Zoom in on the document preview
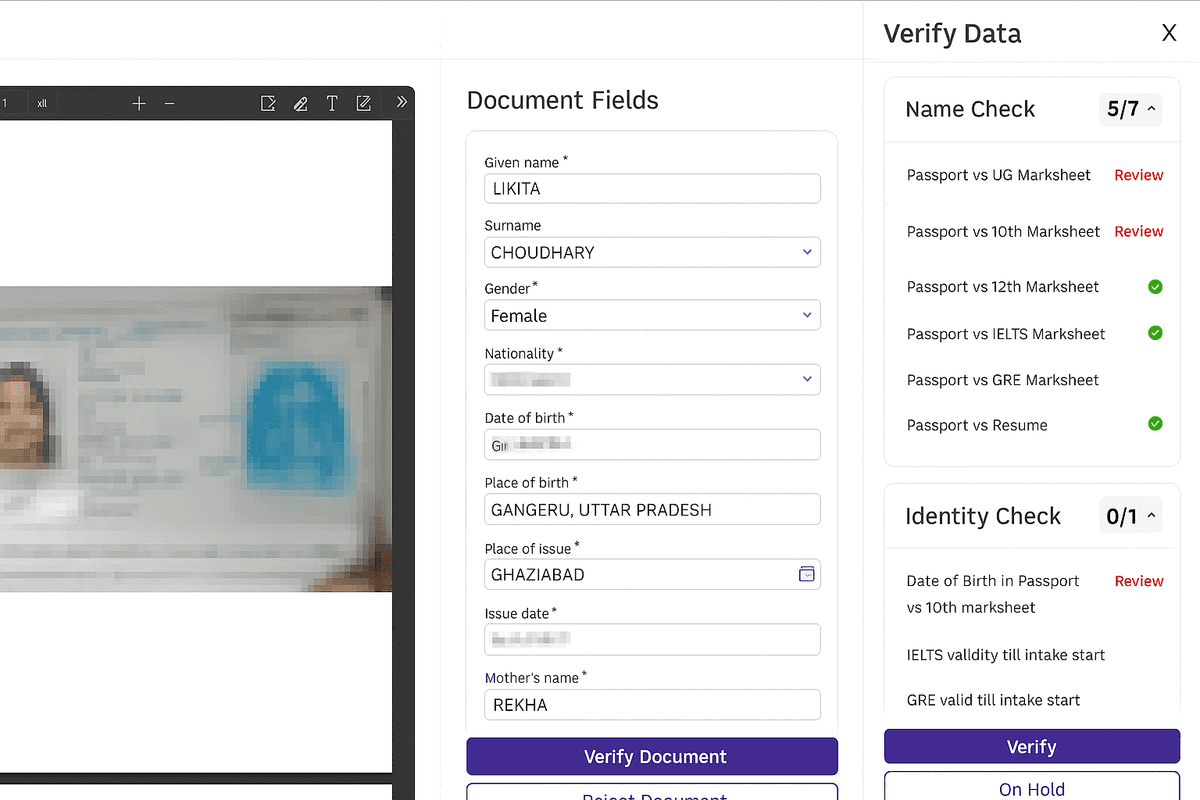 [138, 102]
